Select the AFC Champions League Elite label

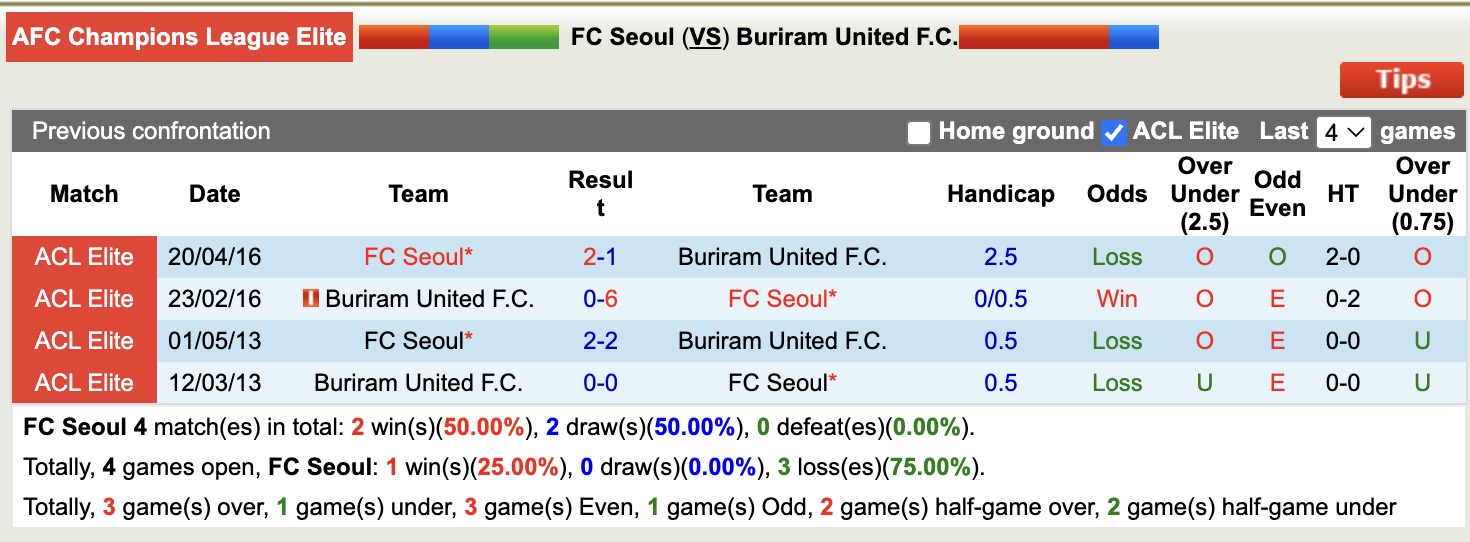[180, 38]
